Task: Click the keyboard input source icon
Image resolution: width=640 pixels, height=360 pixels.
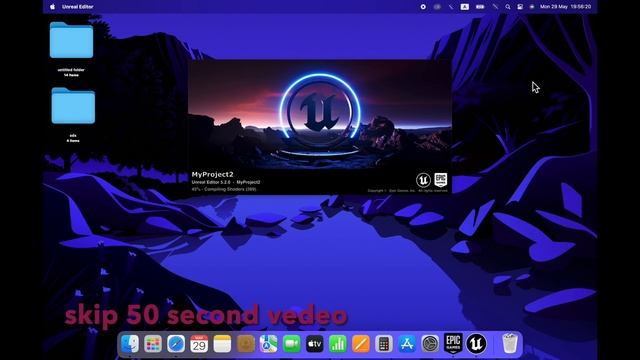Action: tap(465, 7)
